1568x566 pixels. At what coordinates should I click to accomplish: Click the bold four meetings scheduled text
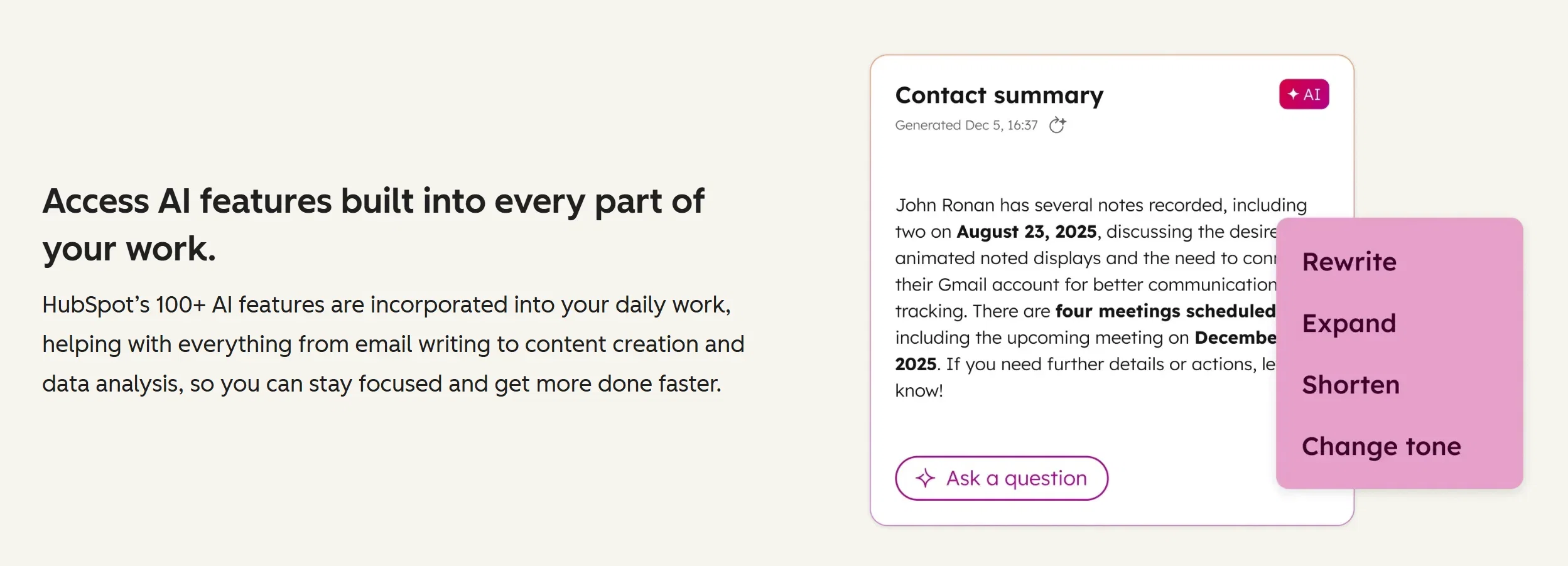click(x=1165, y=311)
